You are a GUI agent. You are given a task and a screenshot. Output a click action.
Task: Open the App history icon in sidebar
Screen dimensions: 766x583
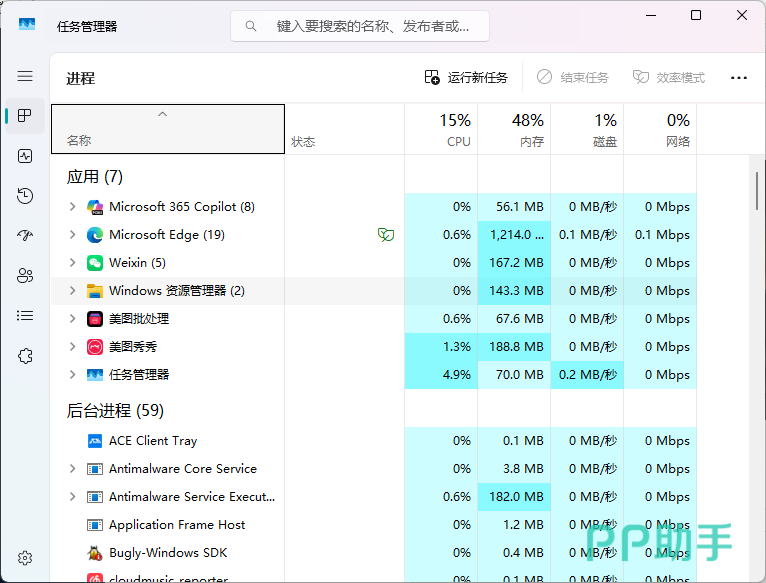point(25,195)
